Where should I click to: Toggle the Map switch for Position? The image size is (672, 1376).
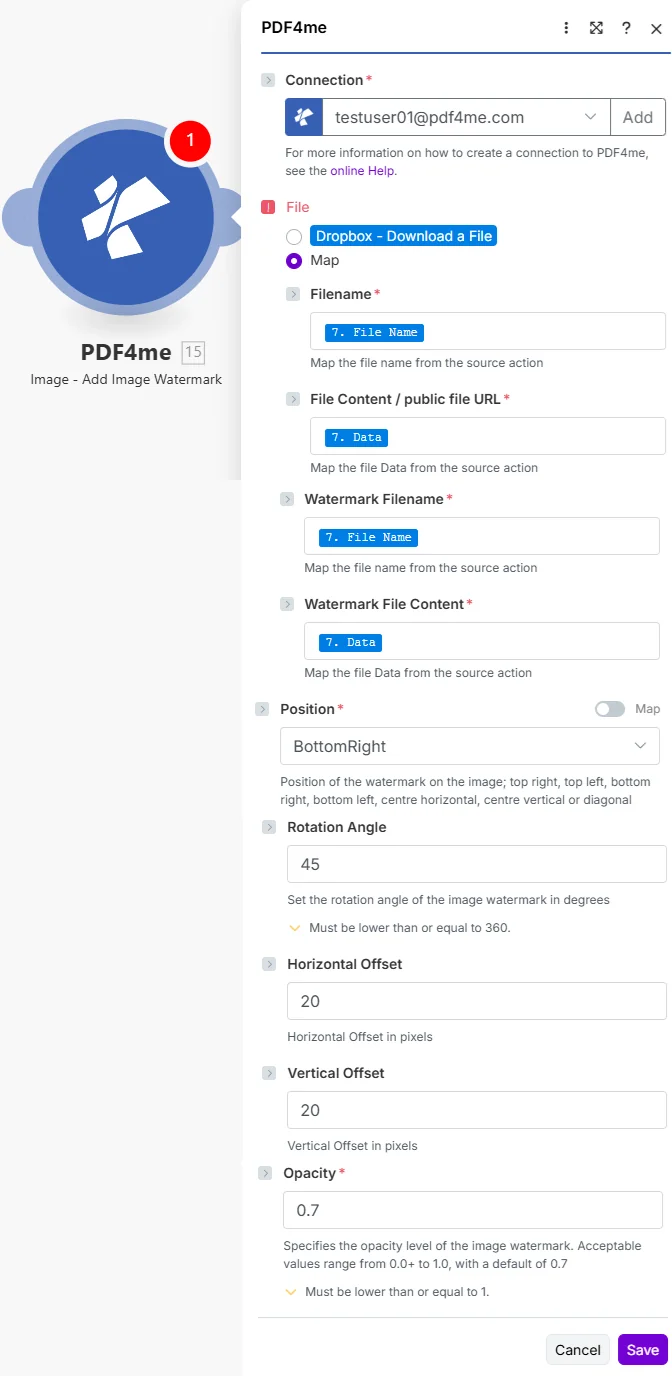pyautogui.click(x=609, y=709)
